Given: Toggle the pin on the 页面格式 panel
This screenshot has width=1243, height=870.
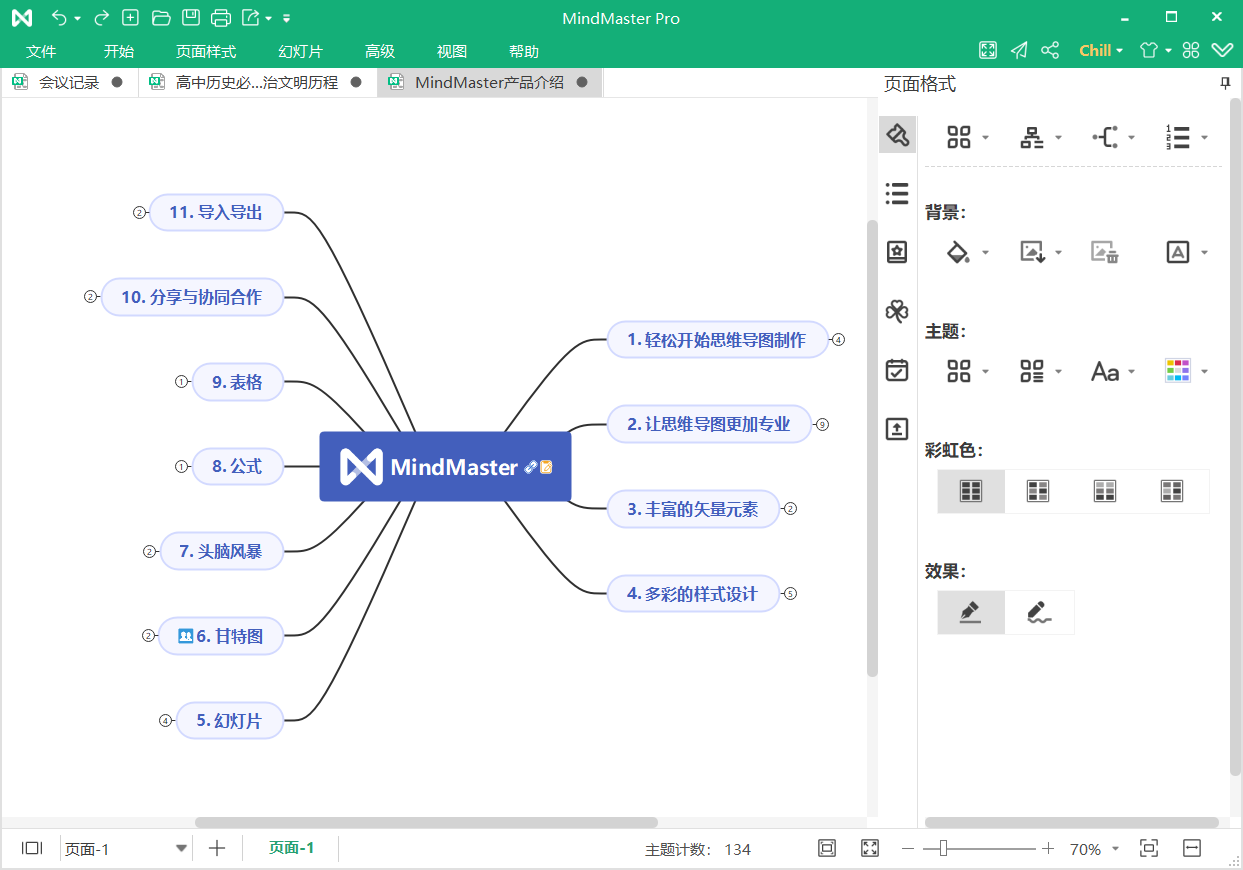Looking at the screenshot, I should click(1225, 84).
